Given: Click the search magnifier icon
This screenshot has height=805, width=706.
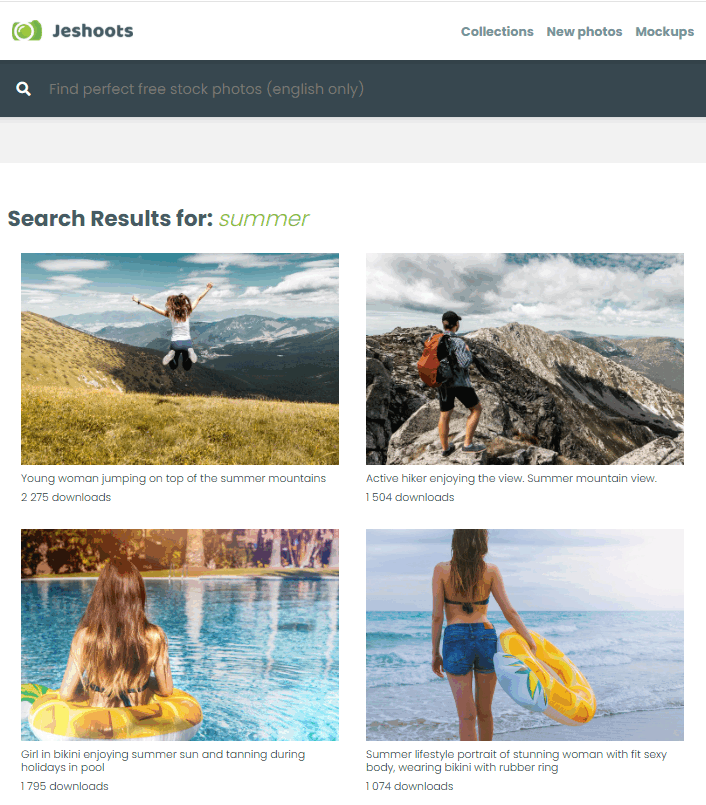Looking at the screenshot, I should click(23, 89).
